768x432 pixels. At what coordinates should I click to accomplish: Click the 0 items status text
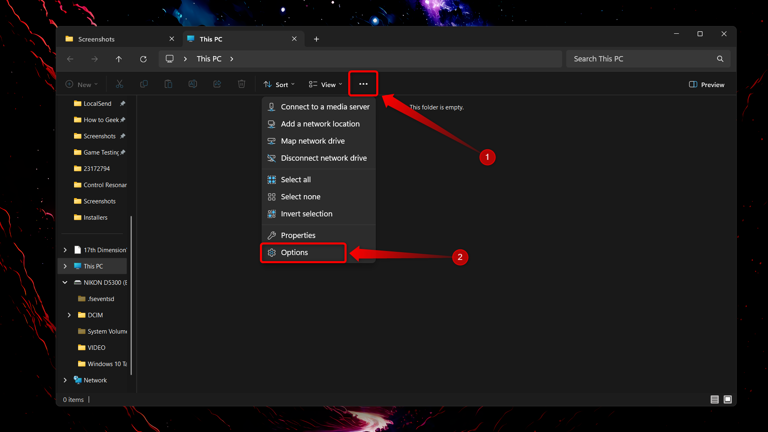(73, 400)
